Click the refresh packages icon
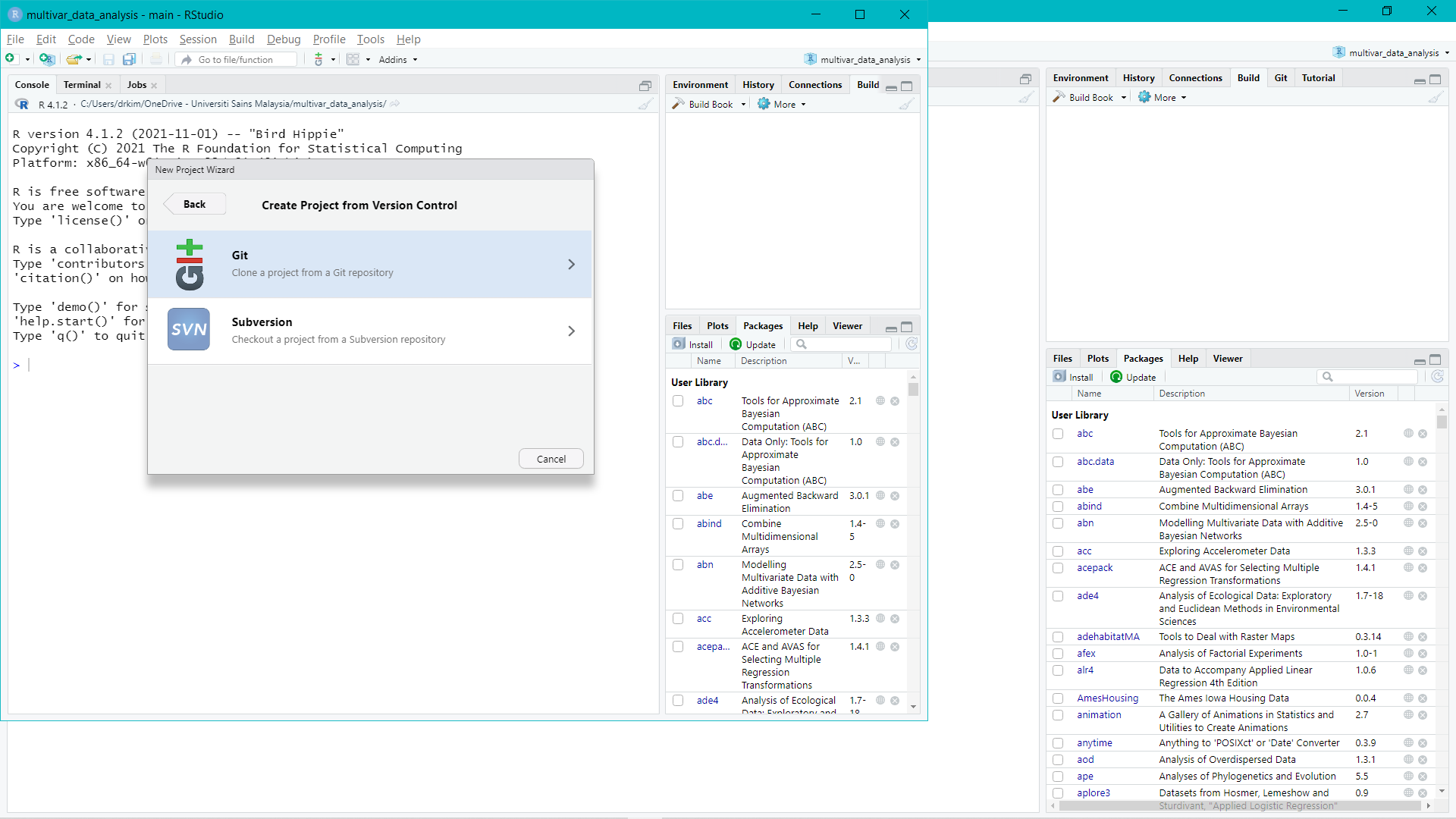 click(912, 344)
